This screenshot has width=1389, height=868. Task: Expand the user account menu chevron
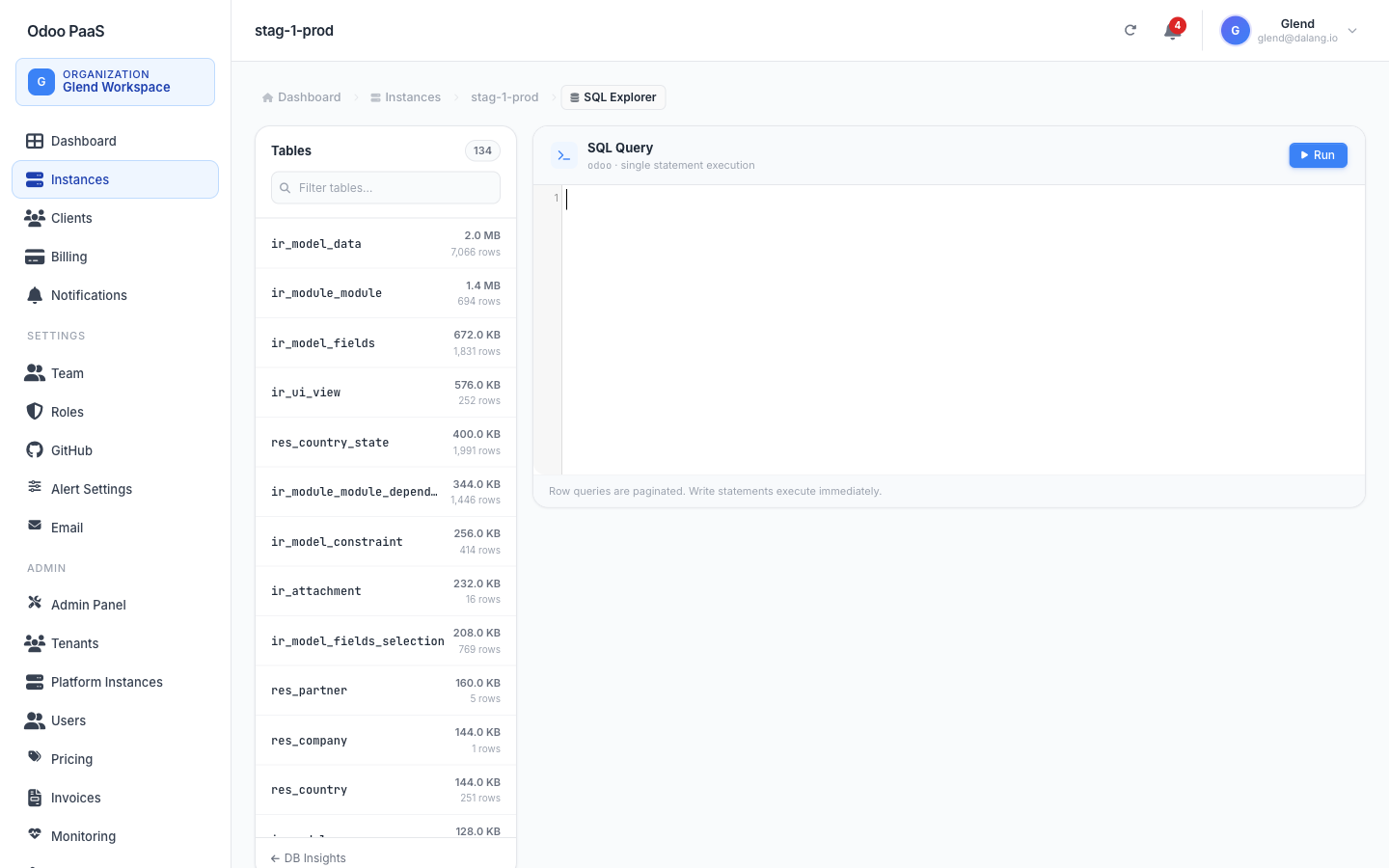point(1352,31)
